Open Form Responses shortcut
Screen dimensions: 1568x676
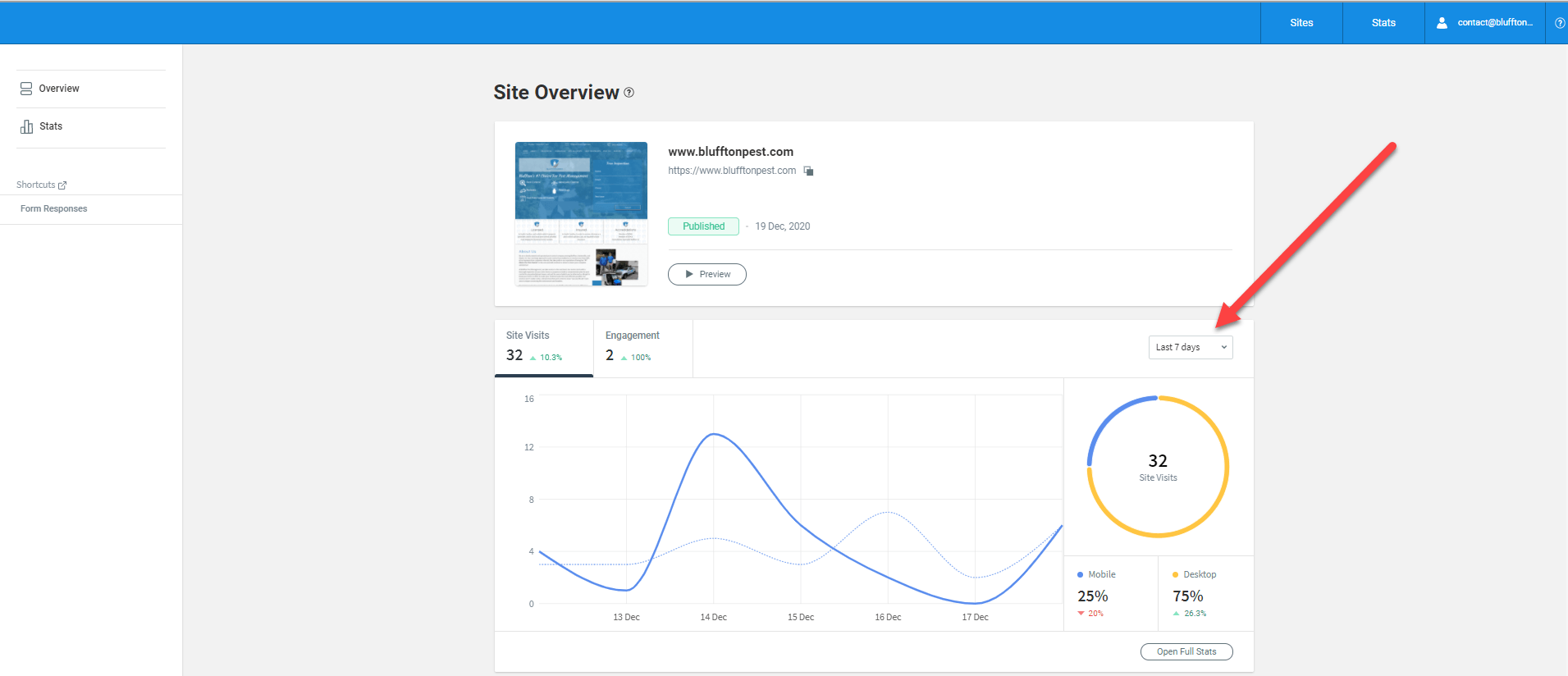(54, 208)
